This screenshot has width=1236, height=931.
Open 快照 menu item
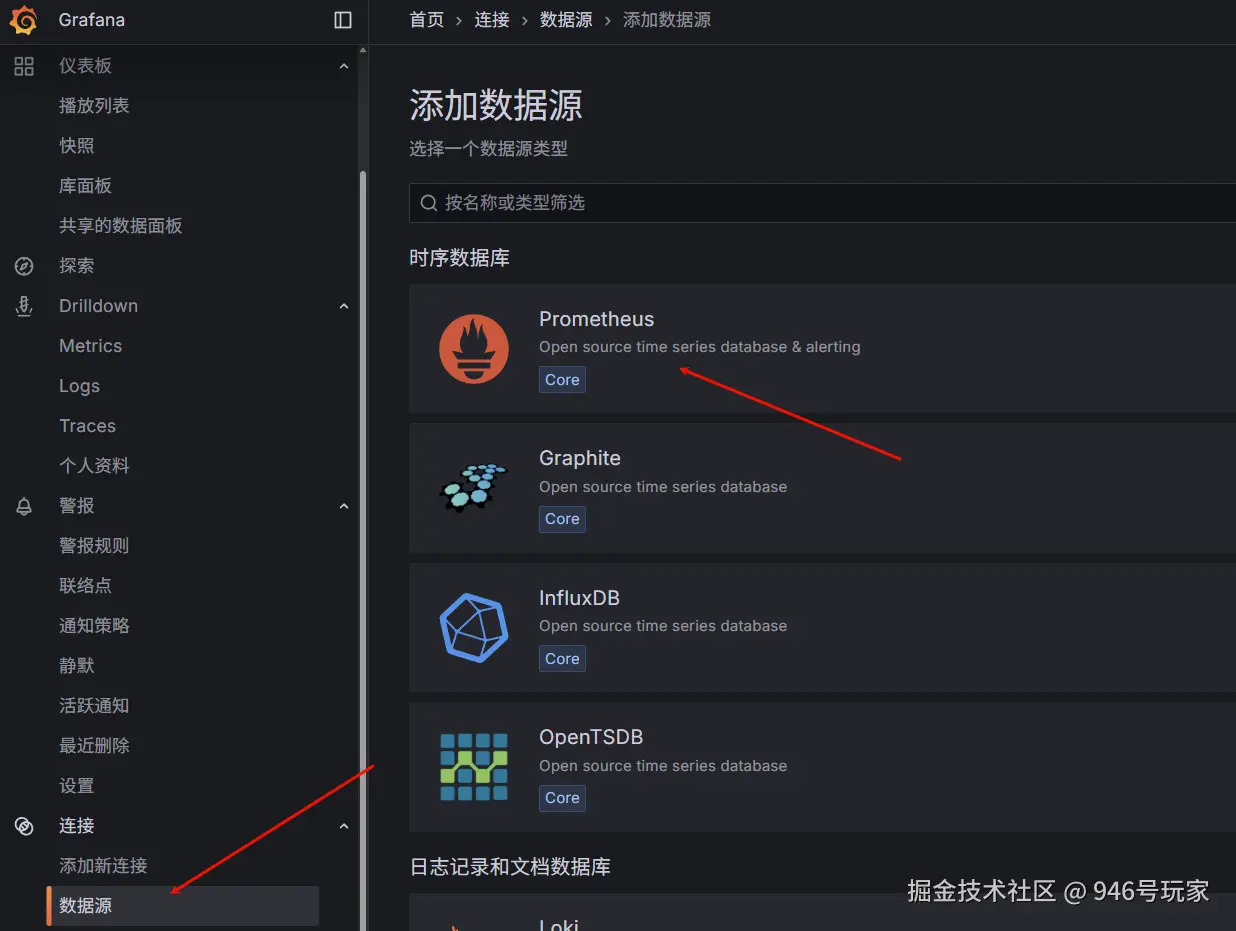(76, 146)
